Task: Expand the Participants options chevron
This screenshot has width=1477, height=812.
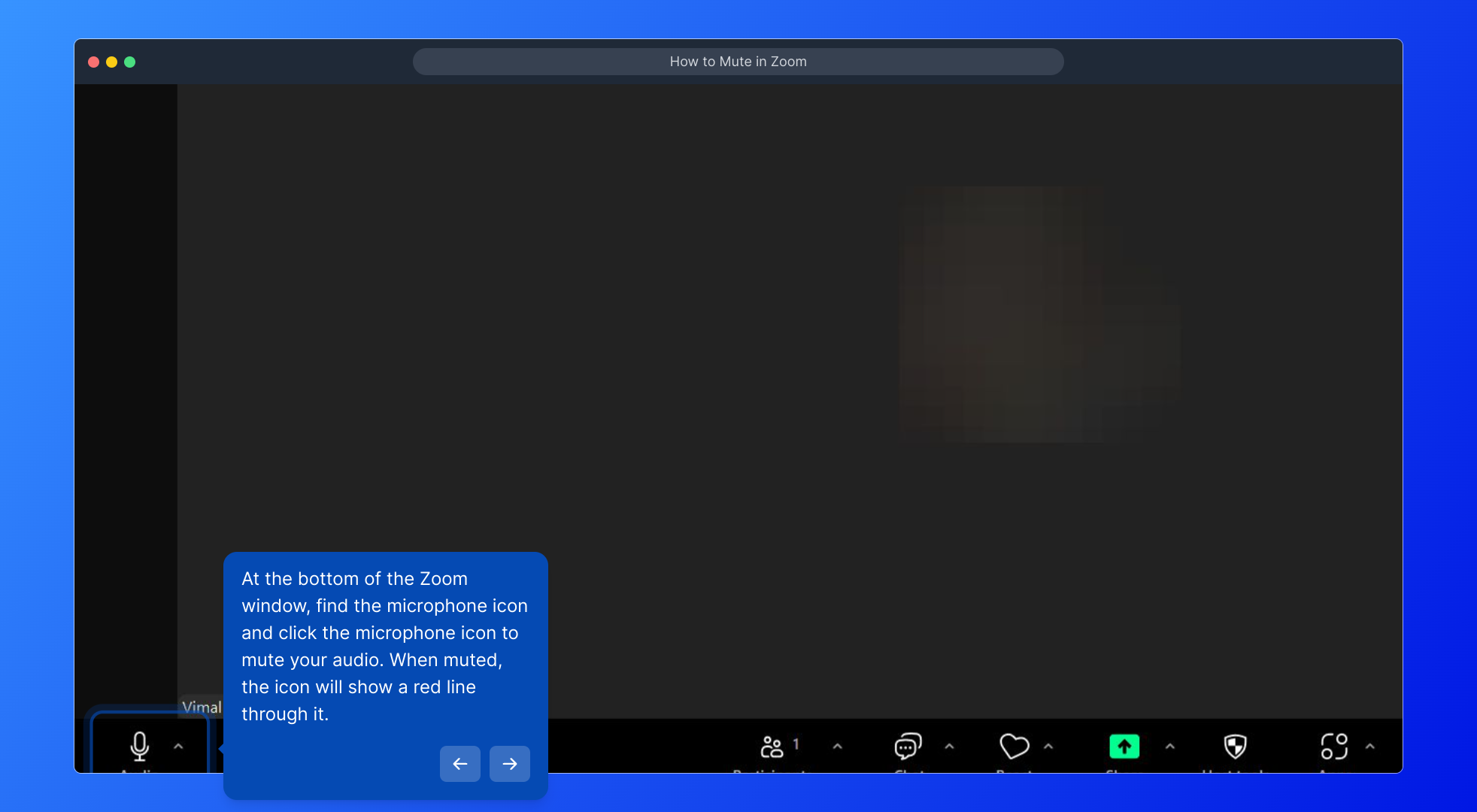Action: coord(837,747)
